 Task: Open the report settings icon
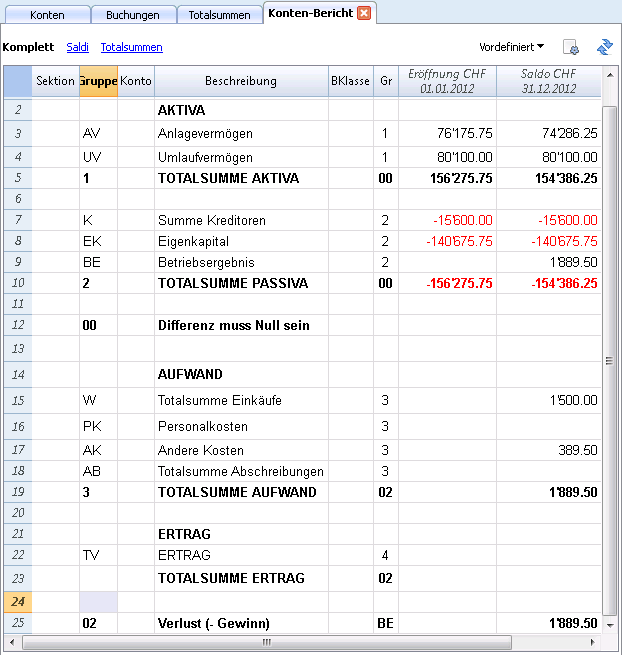coord(571,47)
